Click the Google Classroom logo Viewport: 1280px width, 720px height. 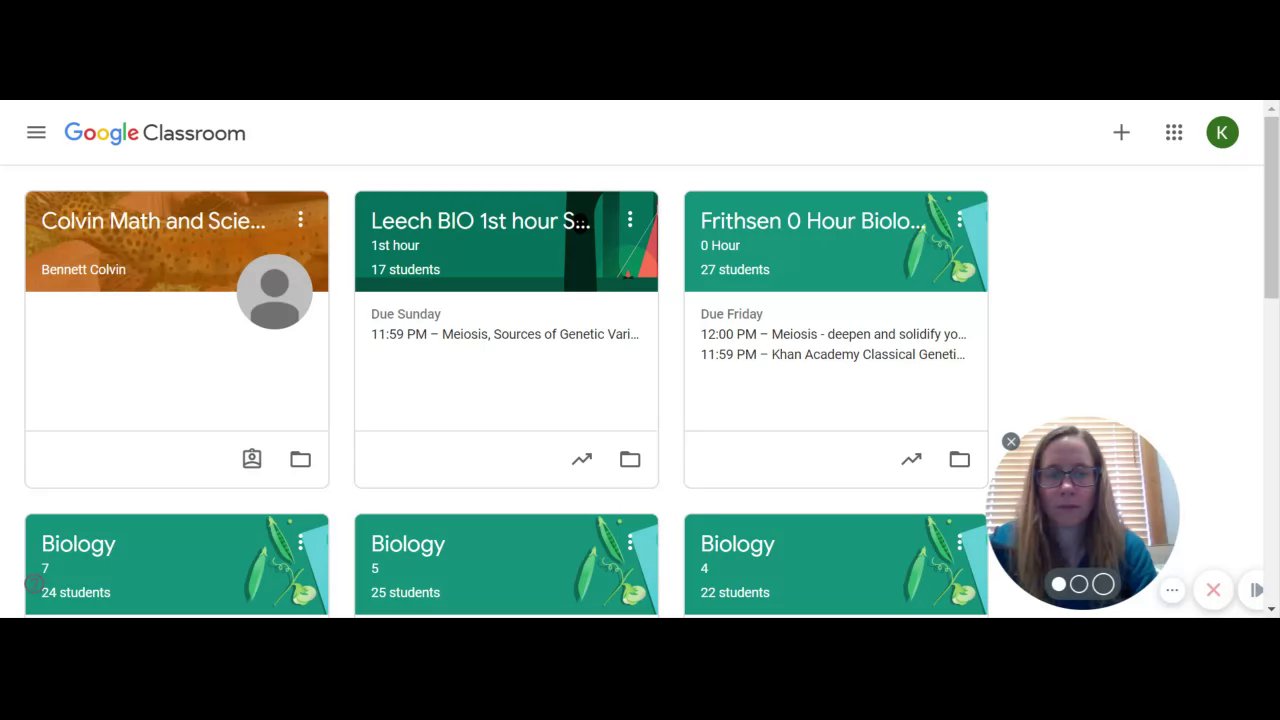pyautogui.click(x=155, y=133)
